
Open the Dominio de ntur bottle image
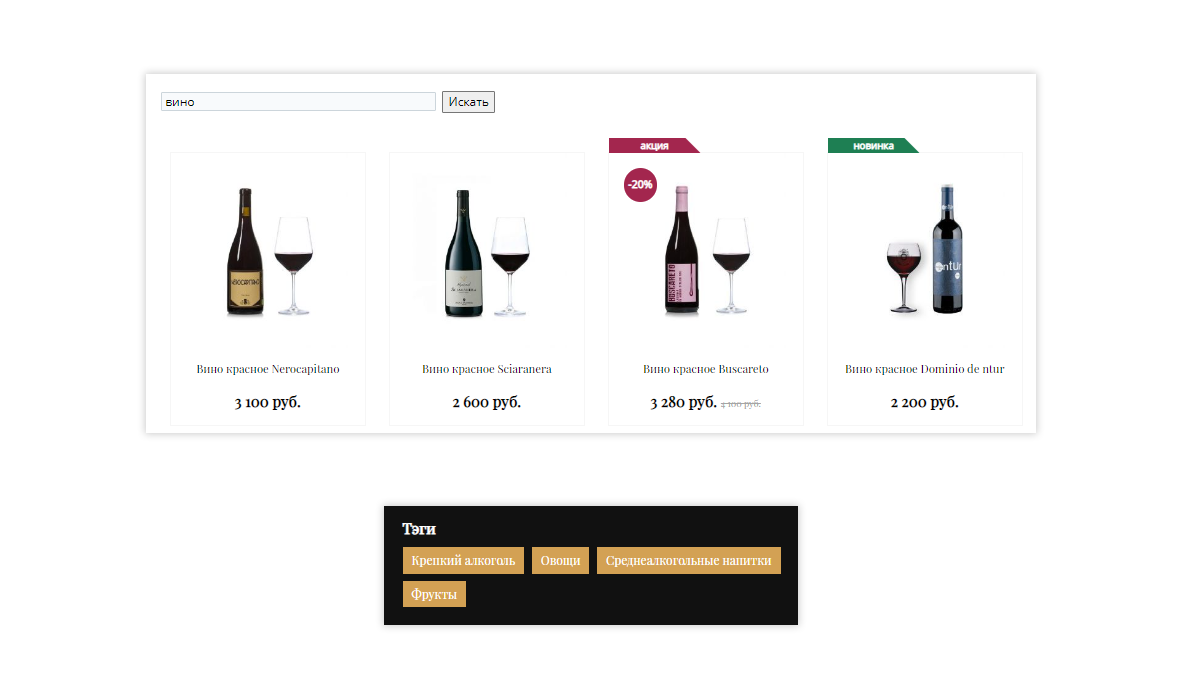point(925,250)
